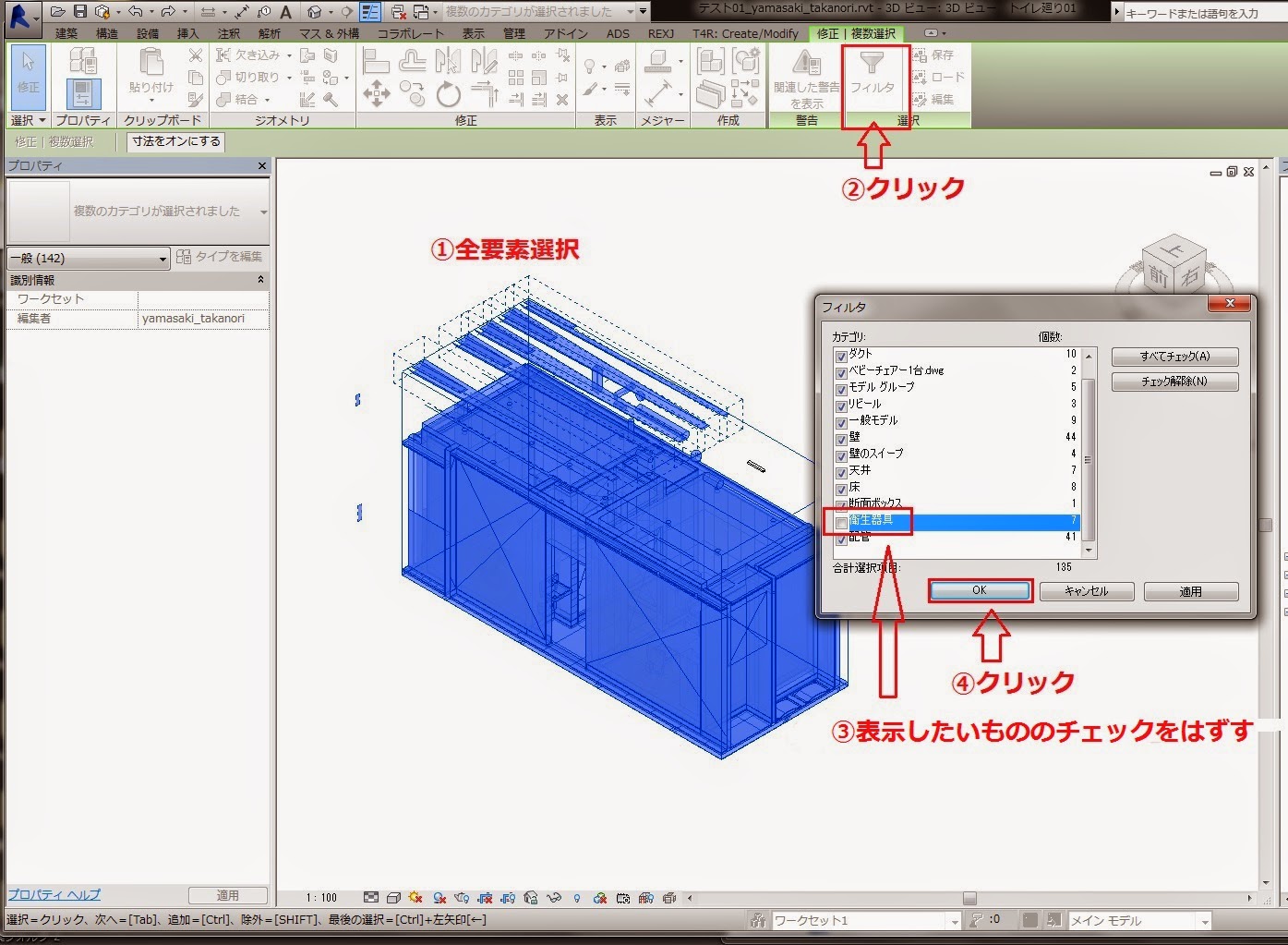
Task: Click the 寸法をオンにする options bar button
Action: (176, 141)
